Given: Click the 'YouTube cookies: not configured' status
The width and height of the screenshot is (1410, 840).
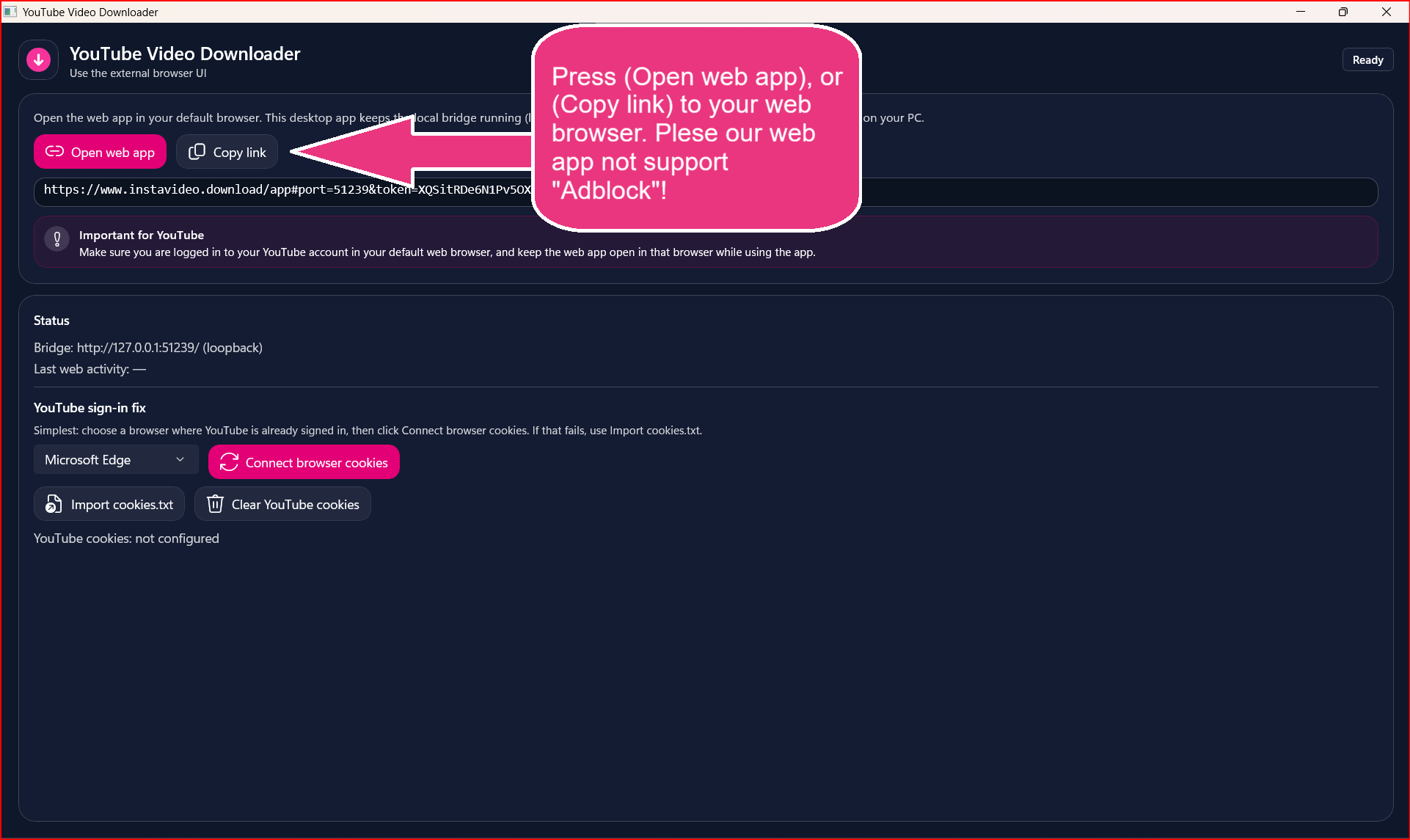Looking at the screenshot, I should pyautogui.click(x=126, y=538).
